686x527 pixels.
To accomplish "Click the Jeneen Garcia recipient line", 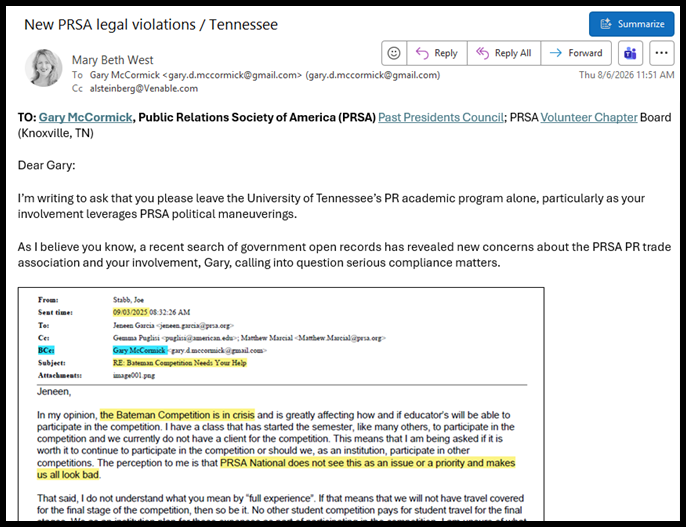I will pos(173,325).
